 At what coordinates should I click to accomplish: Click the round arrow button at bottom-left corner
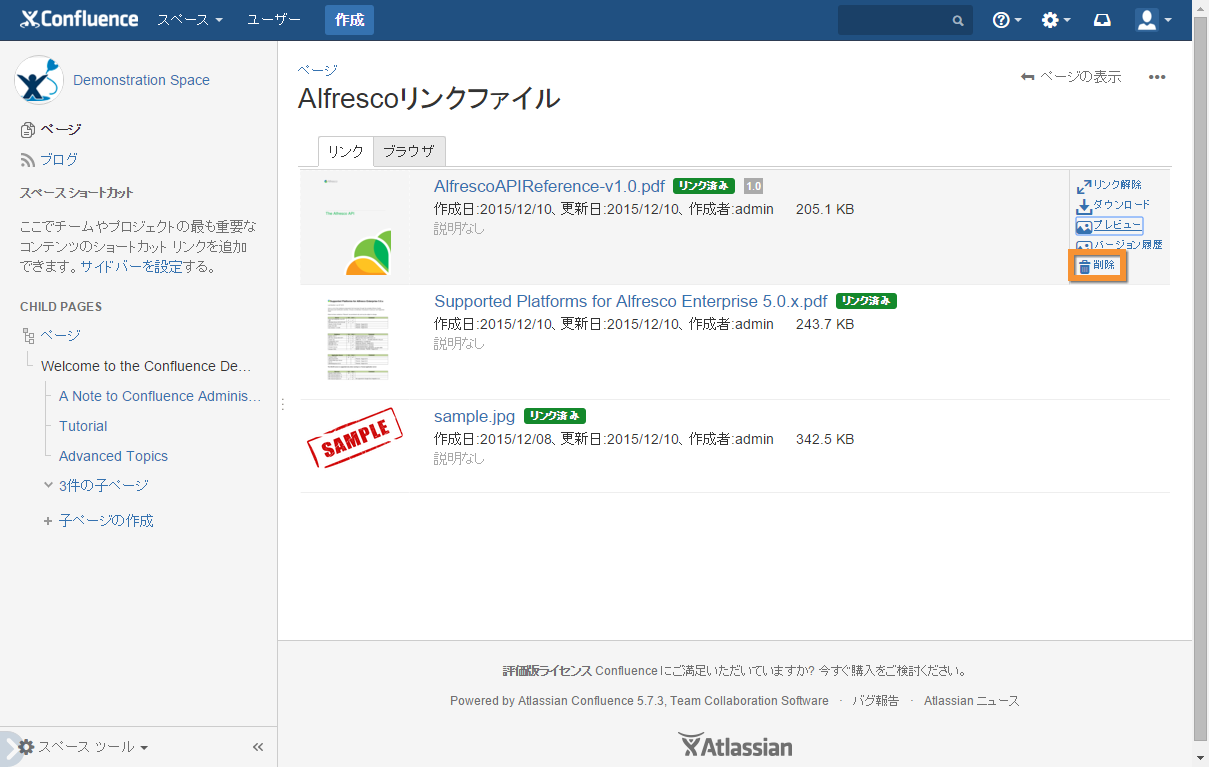point(8,748)
